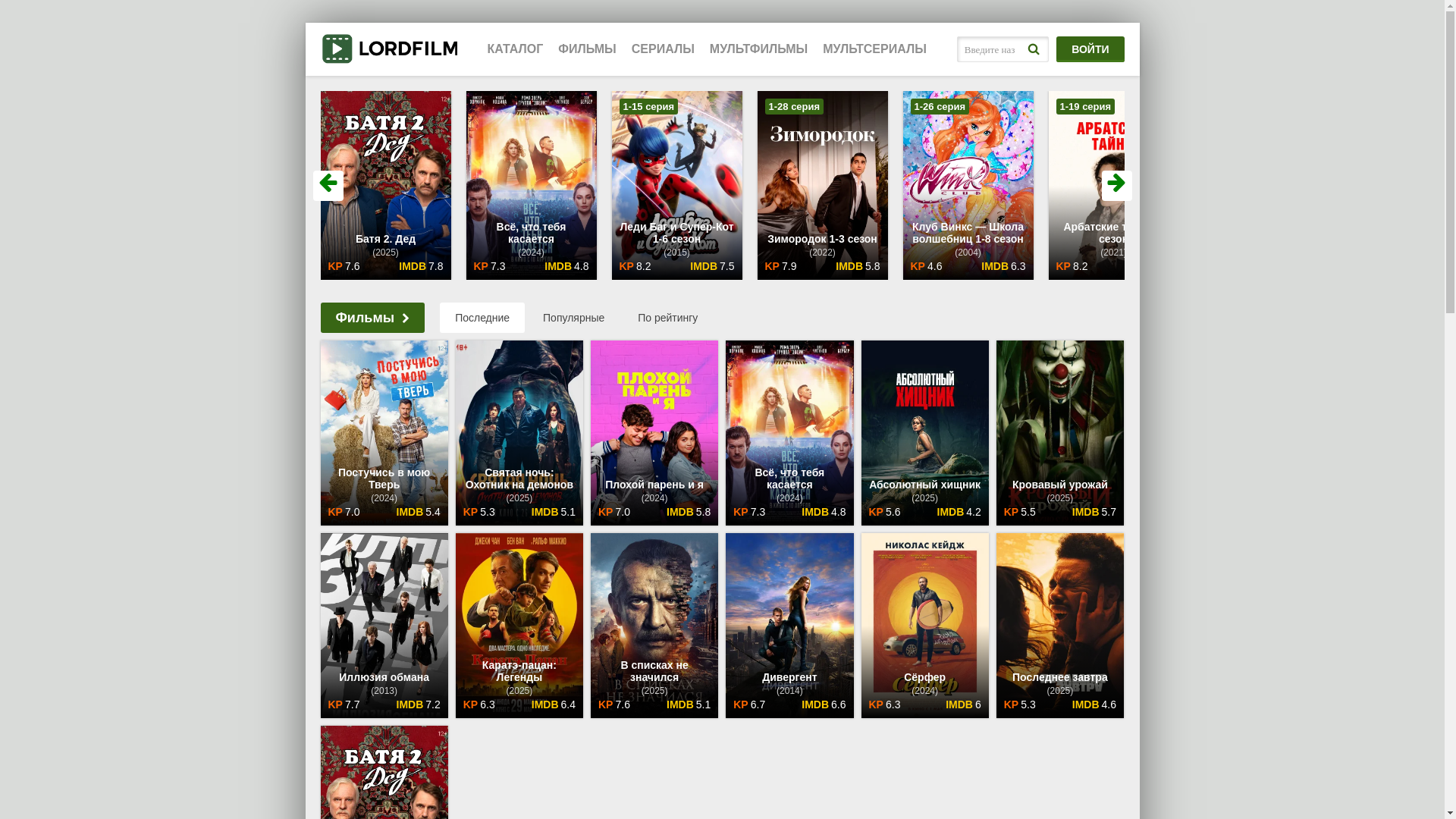The height and width of the screenshot is (819, 1456).
Task: Open Плохой парень и я movie
Action: click(x=654, y=432)
